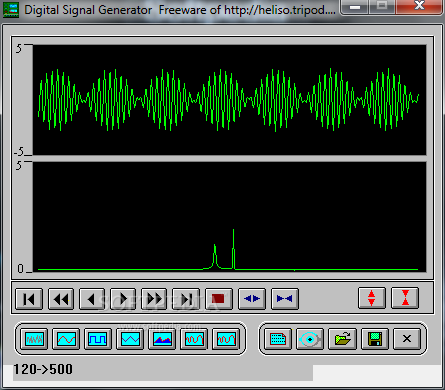The width and height of the screenshot is (445, 390).
Task: Expand vertically with the outward red arrows
Action: point(372,298)
